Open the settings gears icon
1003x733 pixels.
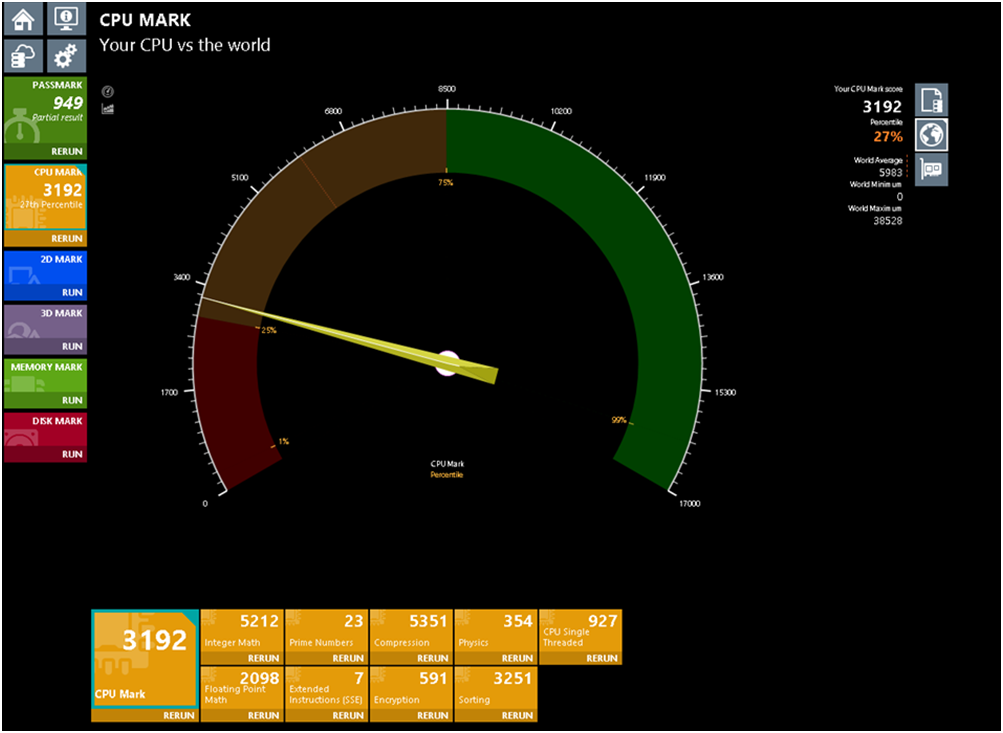click(x=67, y=56)
